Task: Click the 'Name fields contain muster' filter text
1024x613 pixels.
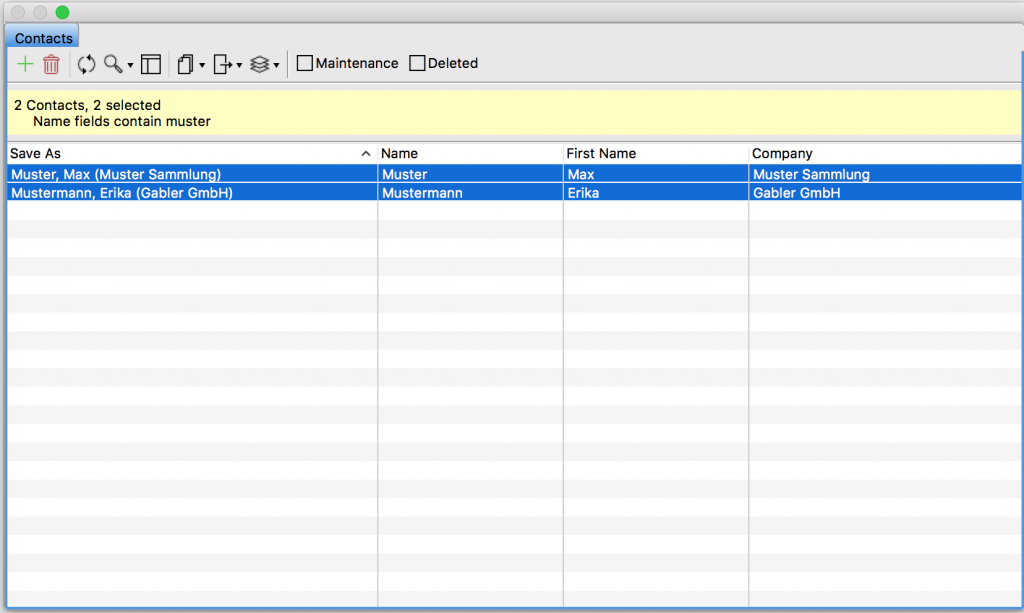Action: point(121,121)
